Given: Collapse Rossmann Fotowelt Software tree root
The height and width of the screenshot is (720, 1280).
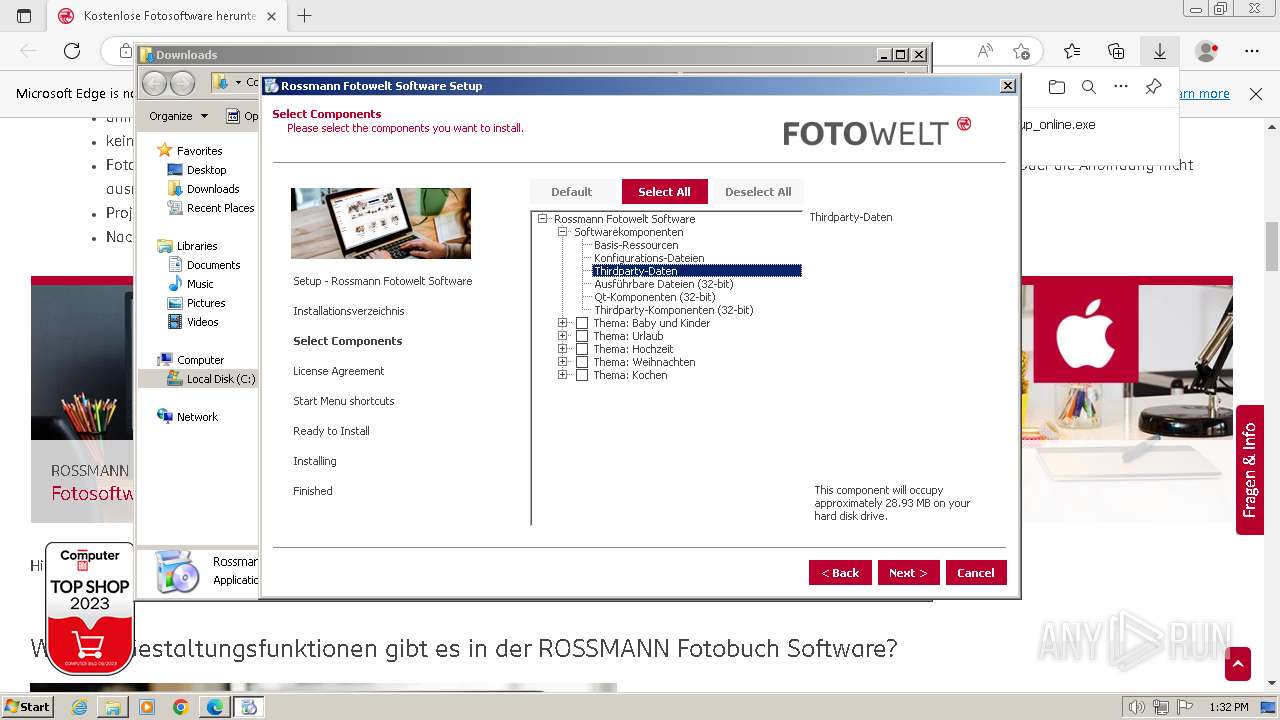Looking at the screenshot, I should click(543, 219).
